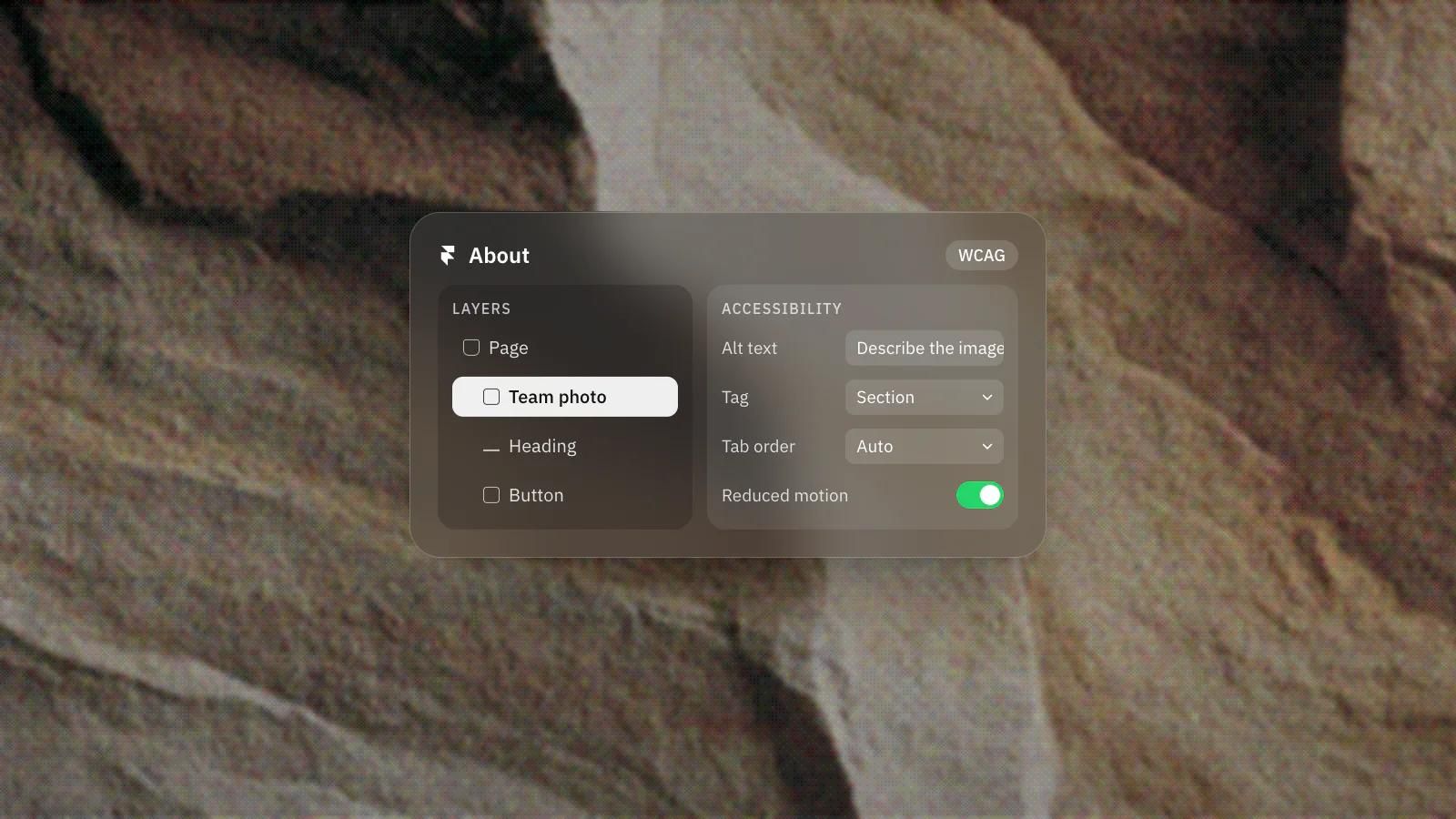The height and width of the screenshot is (819, 1456).
Task: Click the text line icon beside Heading
Action: point(491,450)
